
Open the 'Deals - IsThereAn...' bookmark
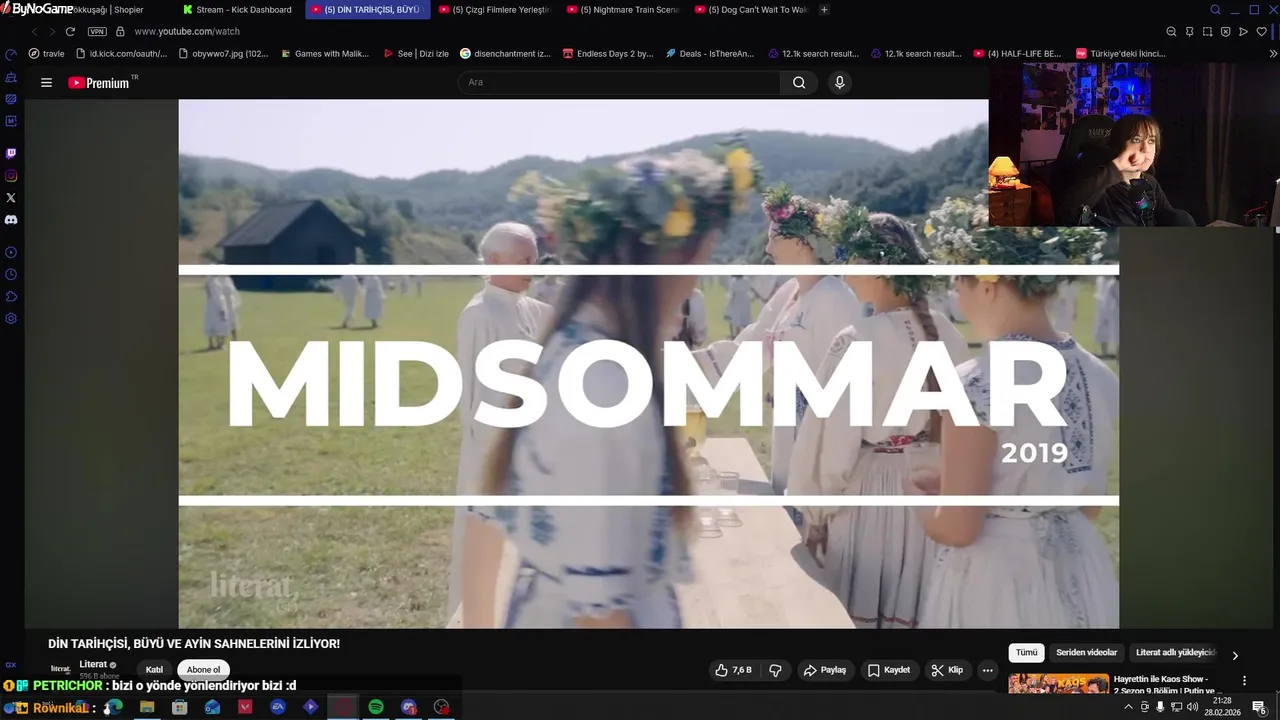pos(710,54)
